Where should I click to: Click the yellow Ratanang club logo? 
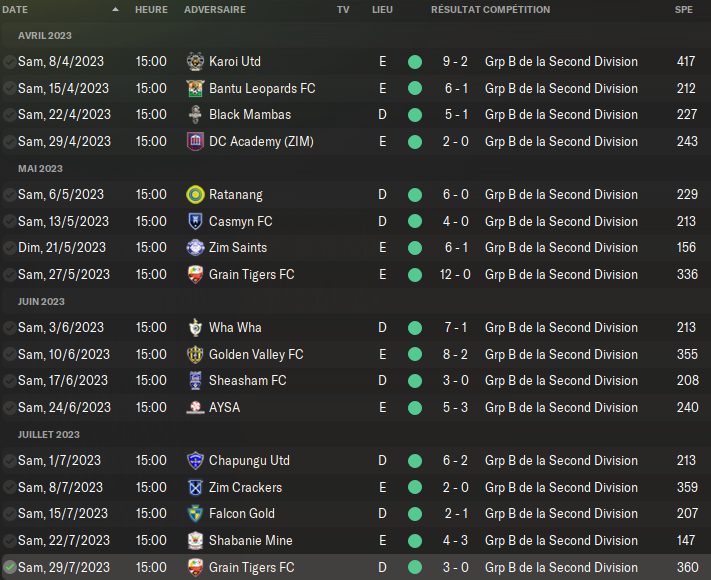coord(195,195)
